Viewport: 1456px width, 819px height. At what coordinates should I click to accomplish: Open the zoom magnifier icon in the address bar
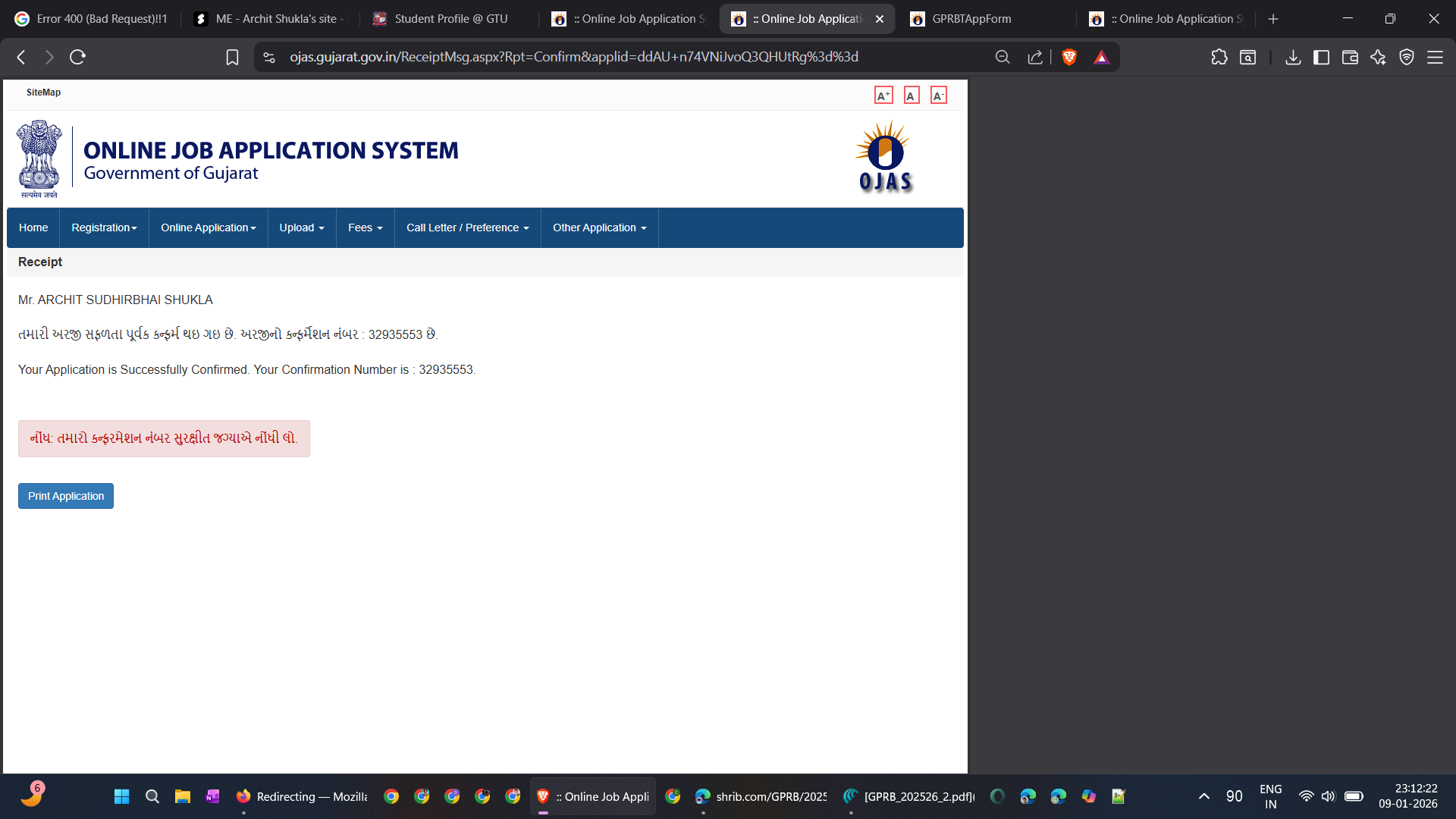tap(1003, 57)
